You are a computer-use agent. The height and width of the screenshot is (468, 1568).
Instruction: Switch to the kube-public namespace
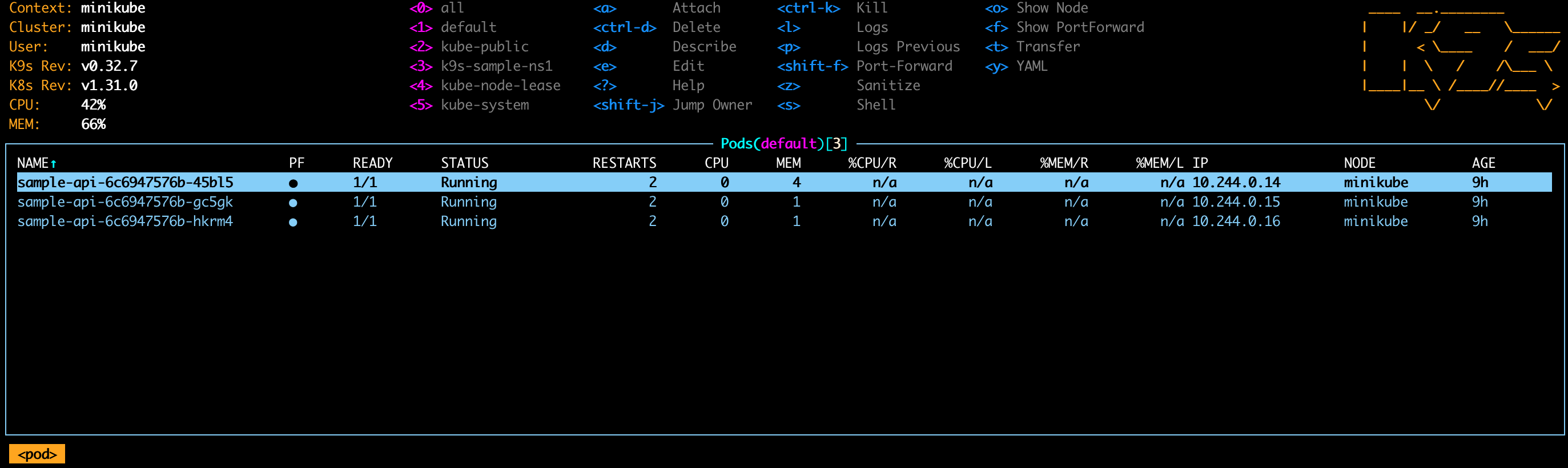469,47
